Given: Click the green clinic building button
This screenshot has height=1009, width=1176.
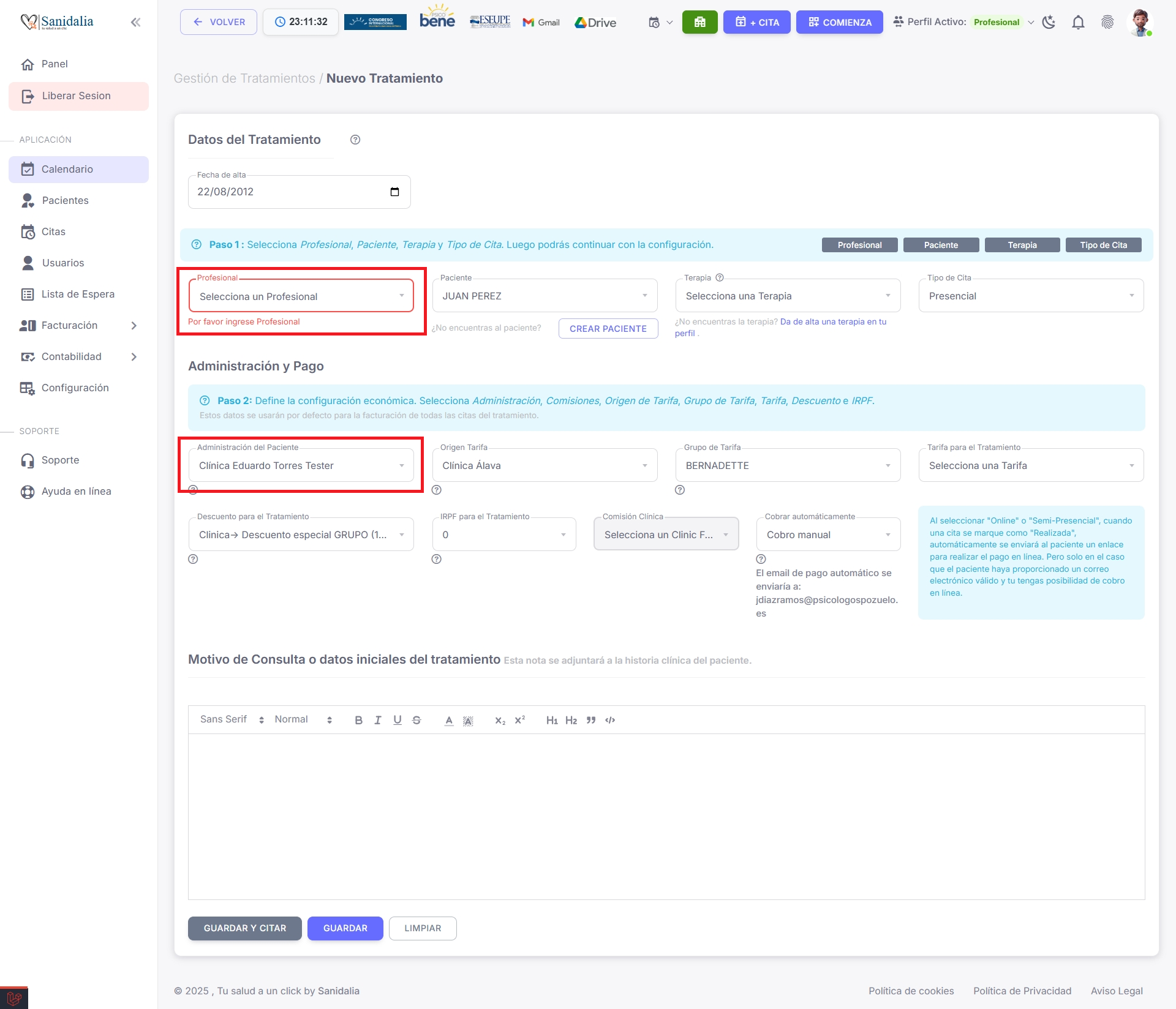Looking at the screenshot, I should coord(699,22).
